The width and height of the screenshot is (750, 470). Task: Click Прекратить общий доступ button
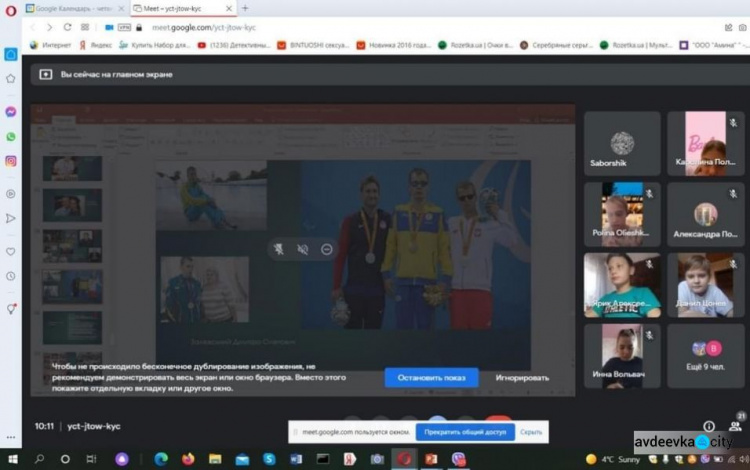[469, 432]
